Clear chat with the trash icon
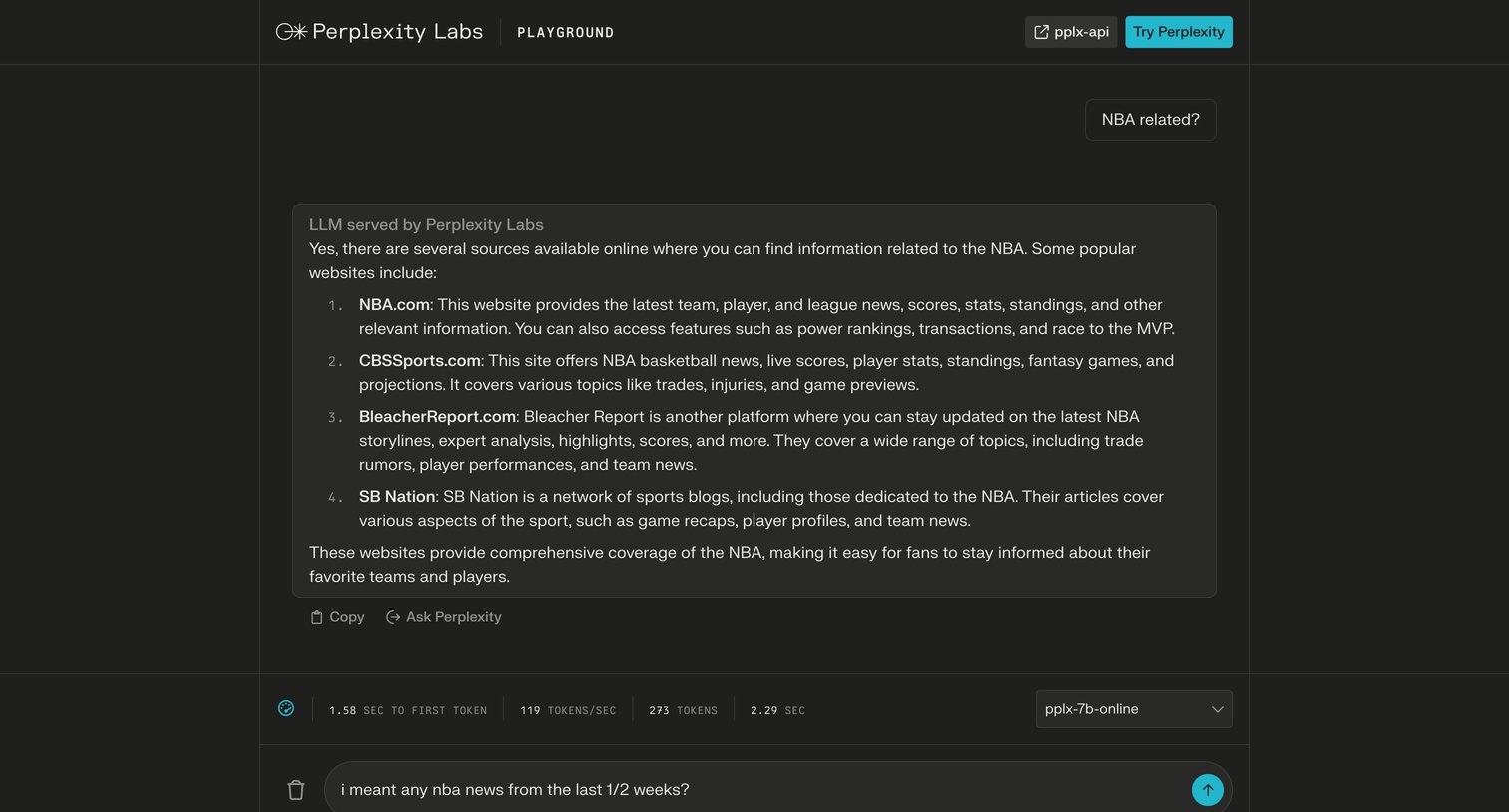This screenshot has height=812, width=1509. click(x=296, y=790)
